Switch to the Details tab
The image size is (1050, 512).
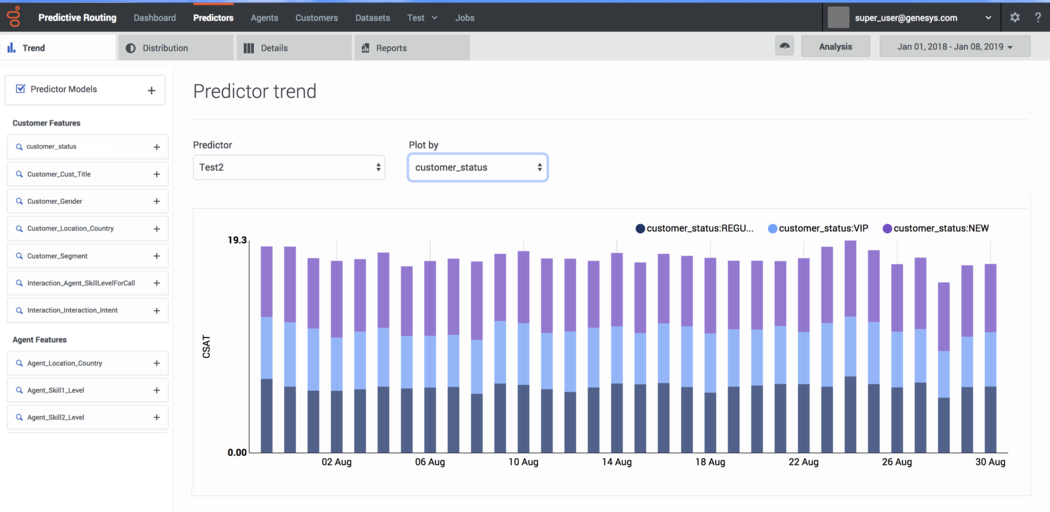point(293,48)
